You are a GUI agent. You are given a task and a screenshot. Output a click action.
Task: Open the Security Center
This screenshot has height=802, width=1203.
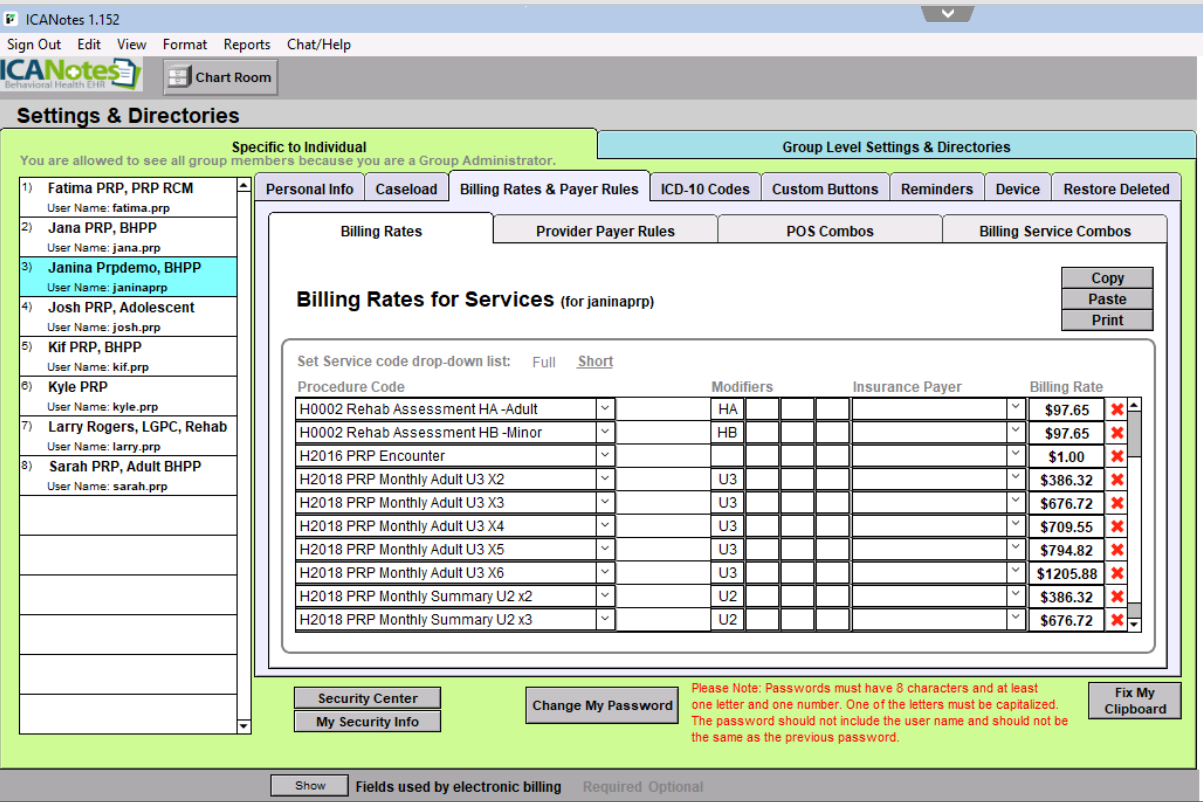tap(367, 698)
